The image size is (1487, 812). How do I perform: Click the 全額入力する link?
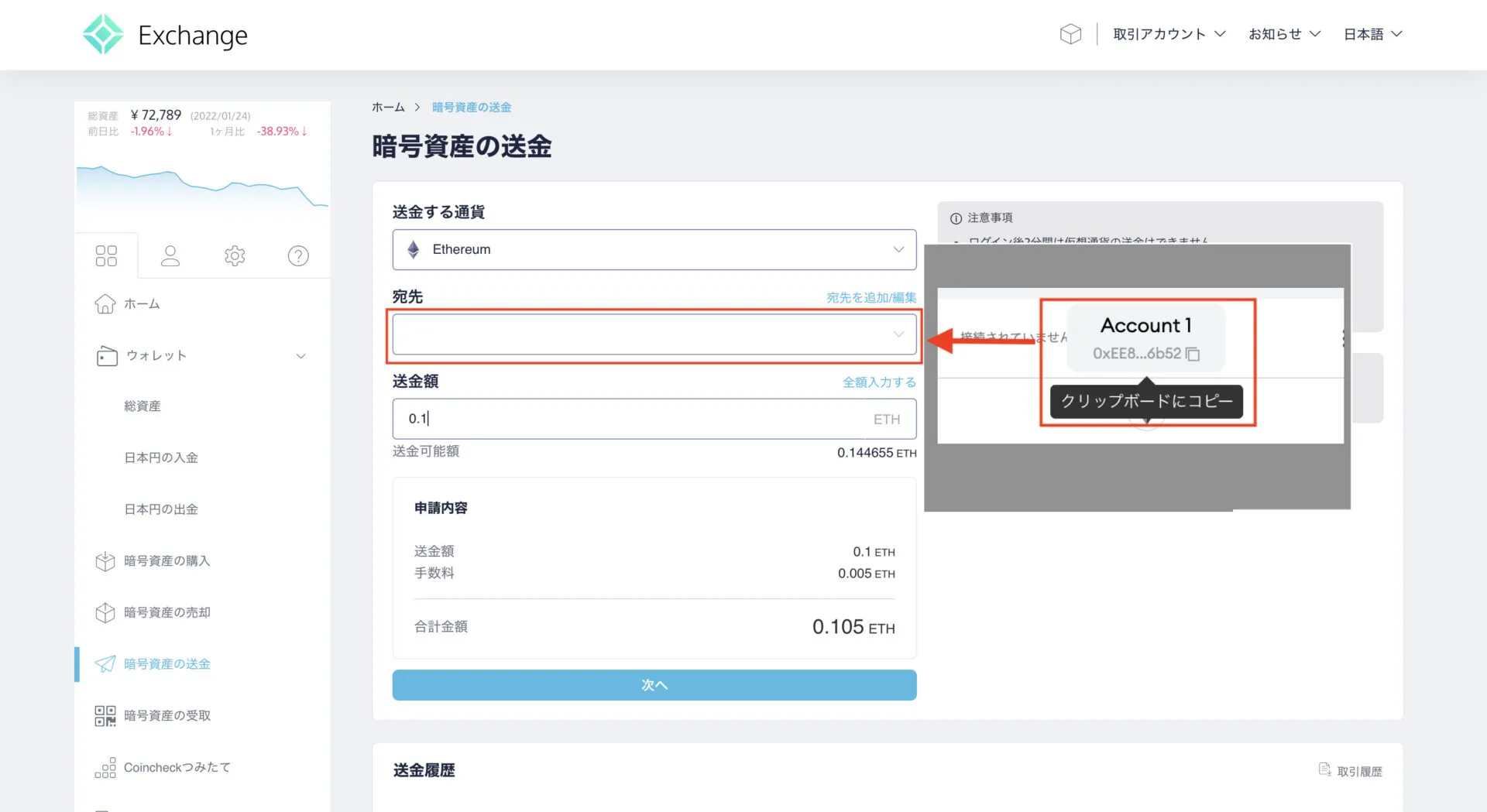click(879, 382)
